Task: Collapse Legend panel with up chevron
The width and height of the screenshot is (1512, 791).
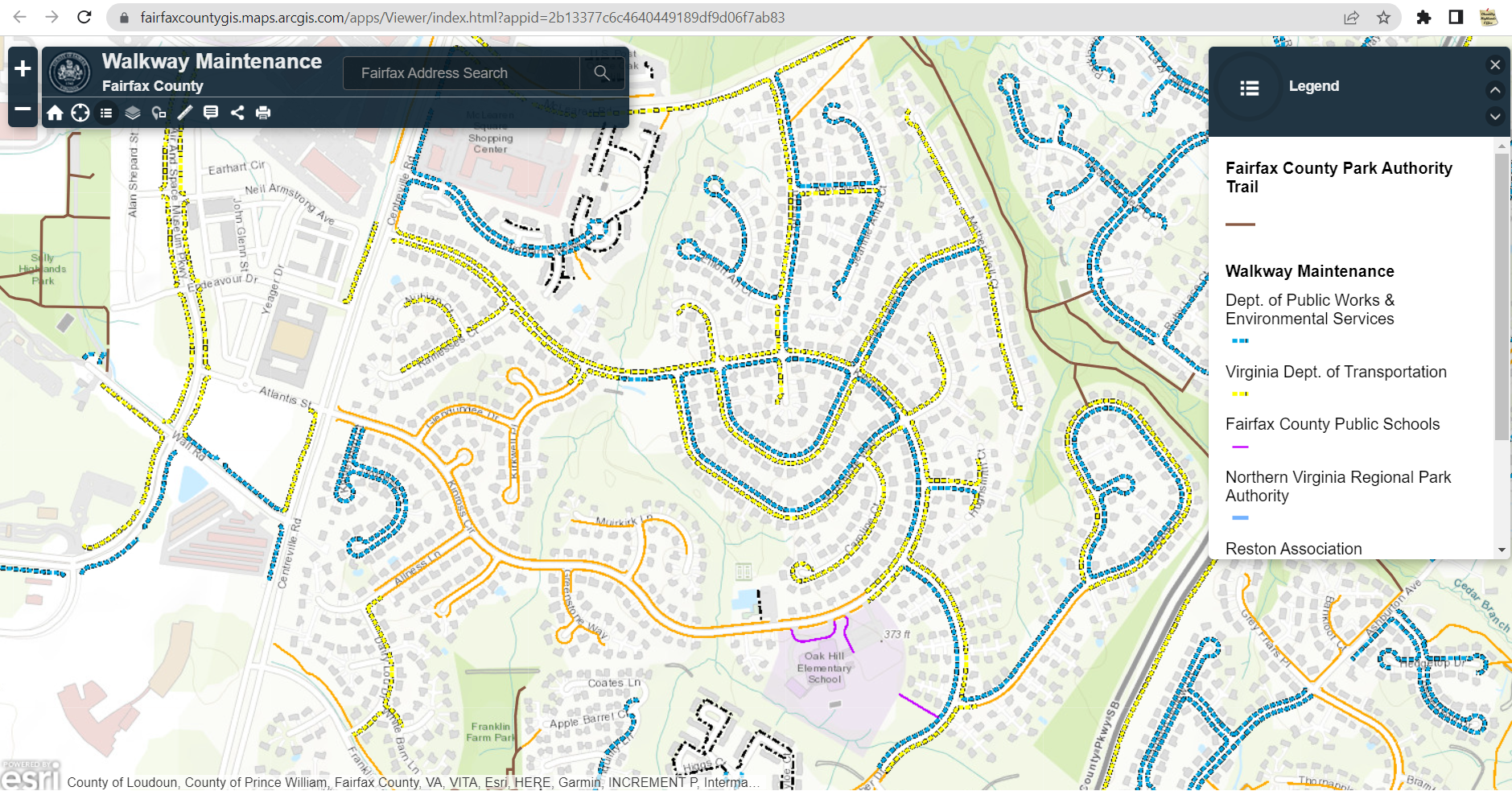Action: 1495,90
